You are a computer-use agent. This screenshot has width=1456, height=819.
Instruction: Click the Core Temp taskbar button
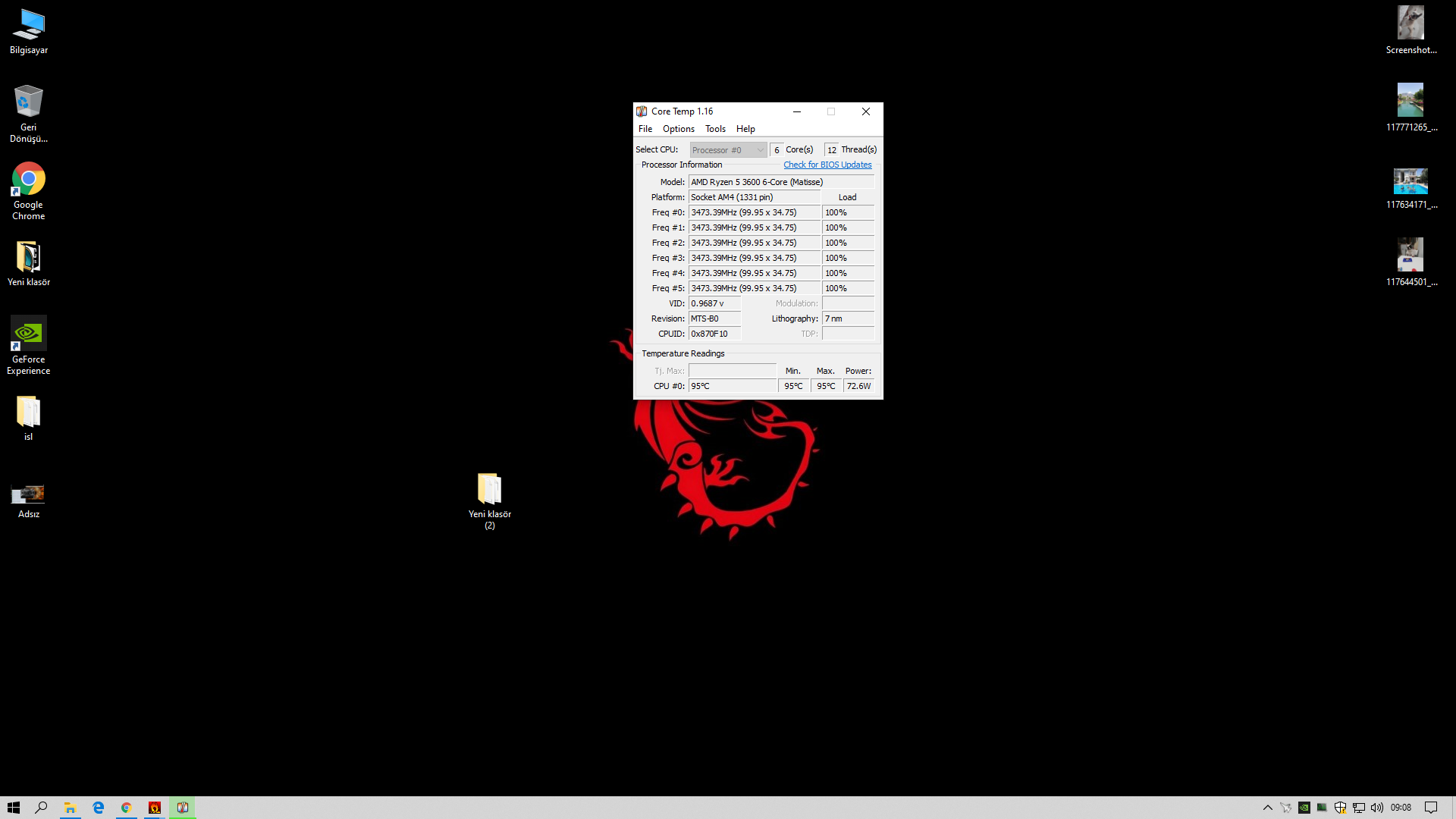coord(183,808)
